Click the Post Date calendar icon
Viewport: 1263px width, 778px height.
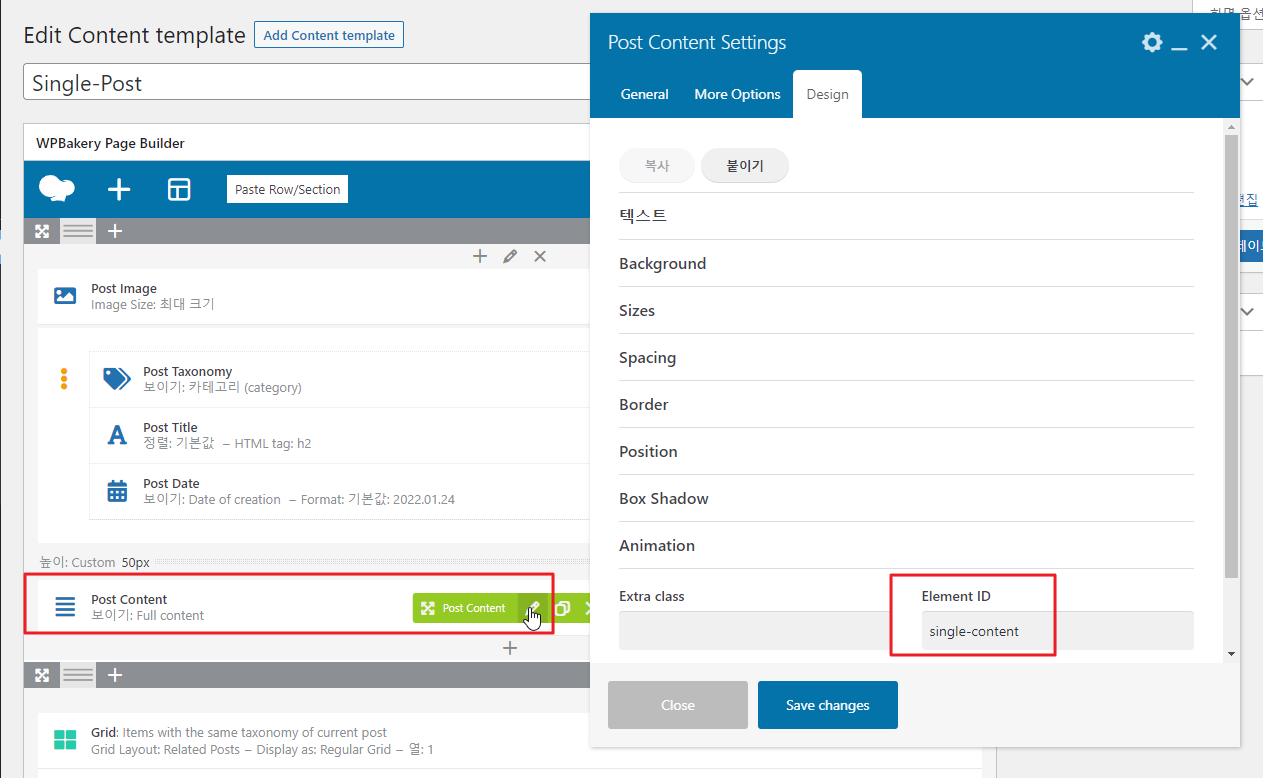coord(117,491)
